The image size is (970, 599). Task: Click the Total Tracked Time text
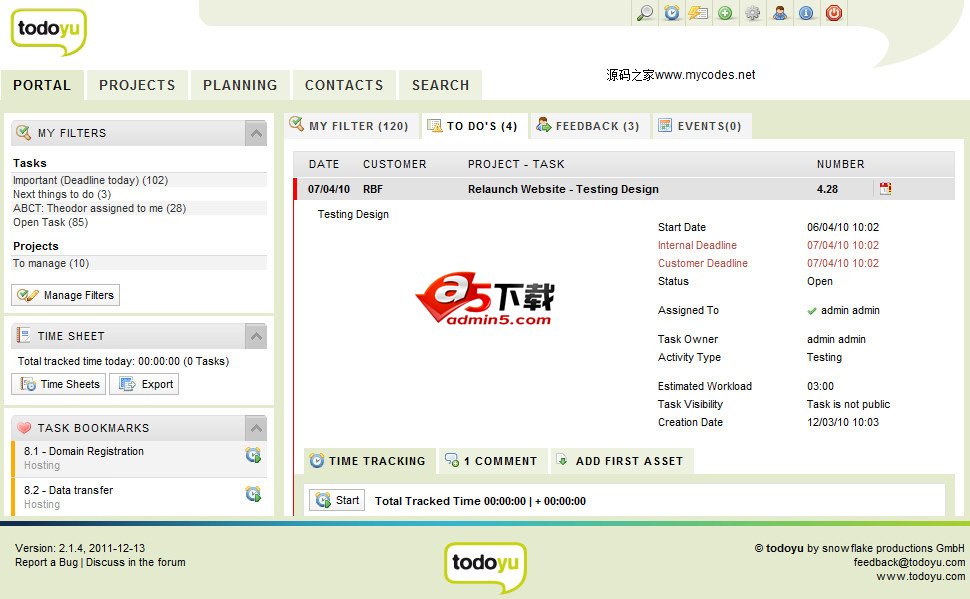tap(480, 501)
